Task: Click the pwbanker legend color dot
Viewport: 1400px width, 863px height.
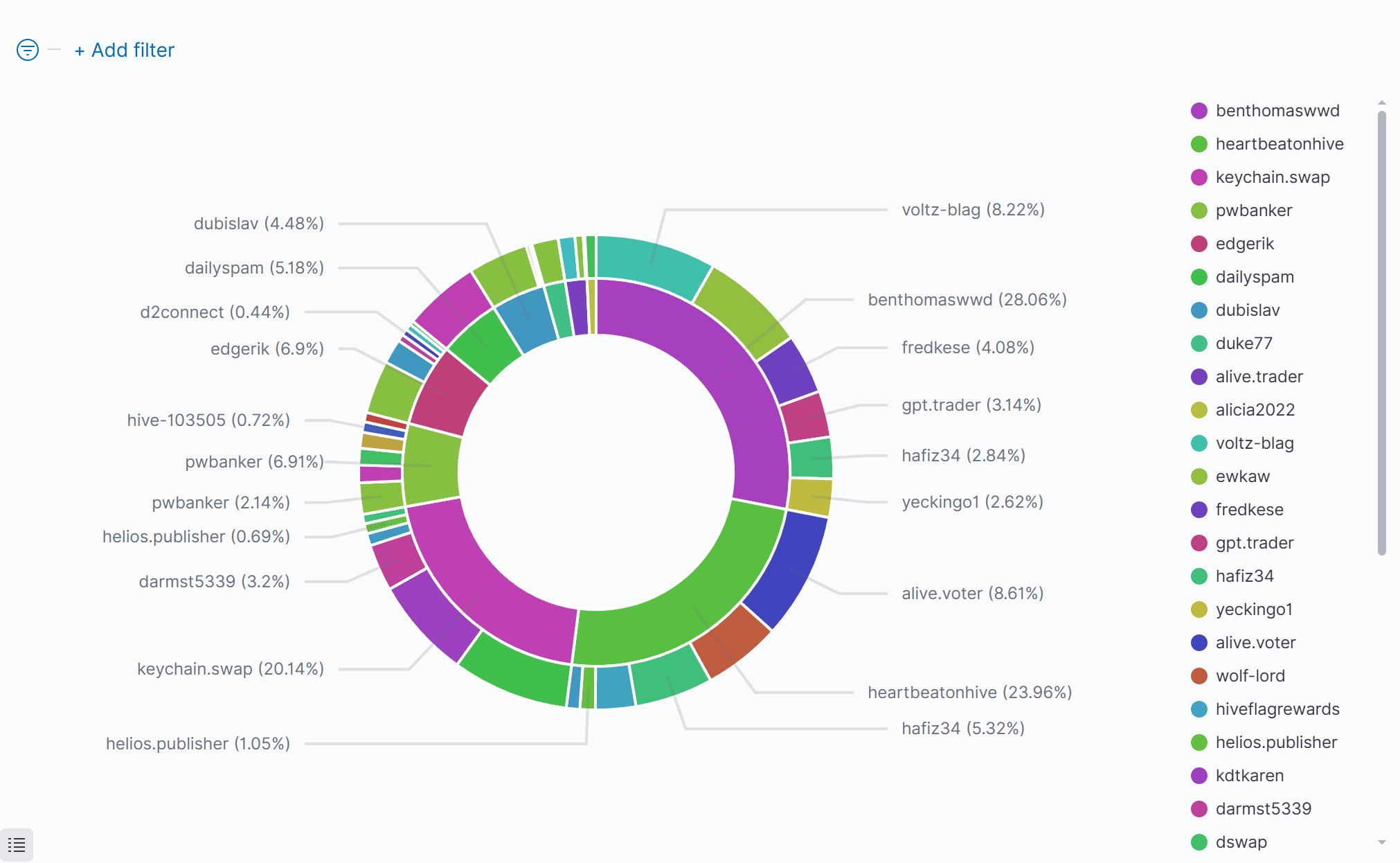Action: coord(1199,211)
